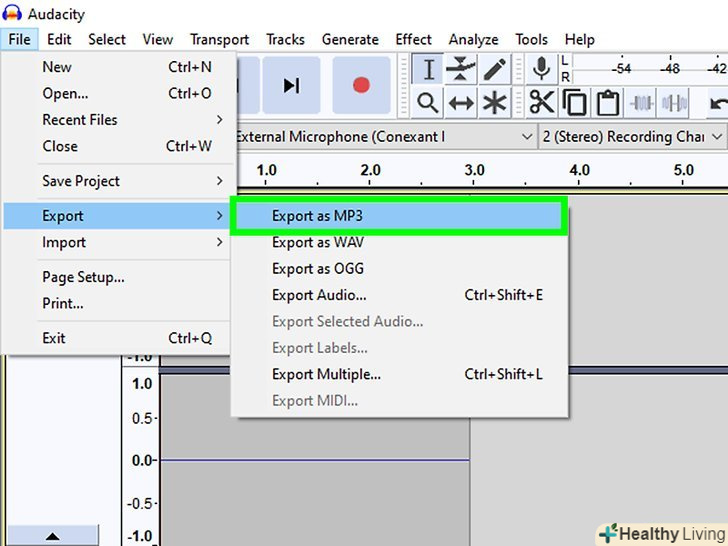The width and height of the screenshot is (728, 546).
Task: Select the Selection (I-beam) tool
Action: pos(428,70)
